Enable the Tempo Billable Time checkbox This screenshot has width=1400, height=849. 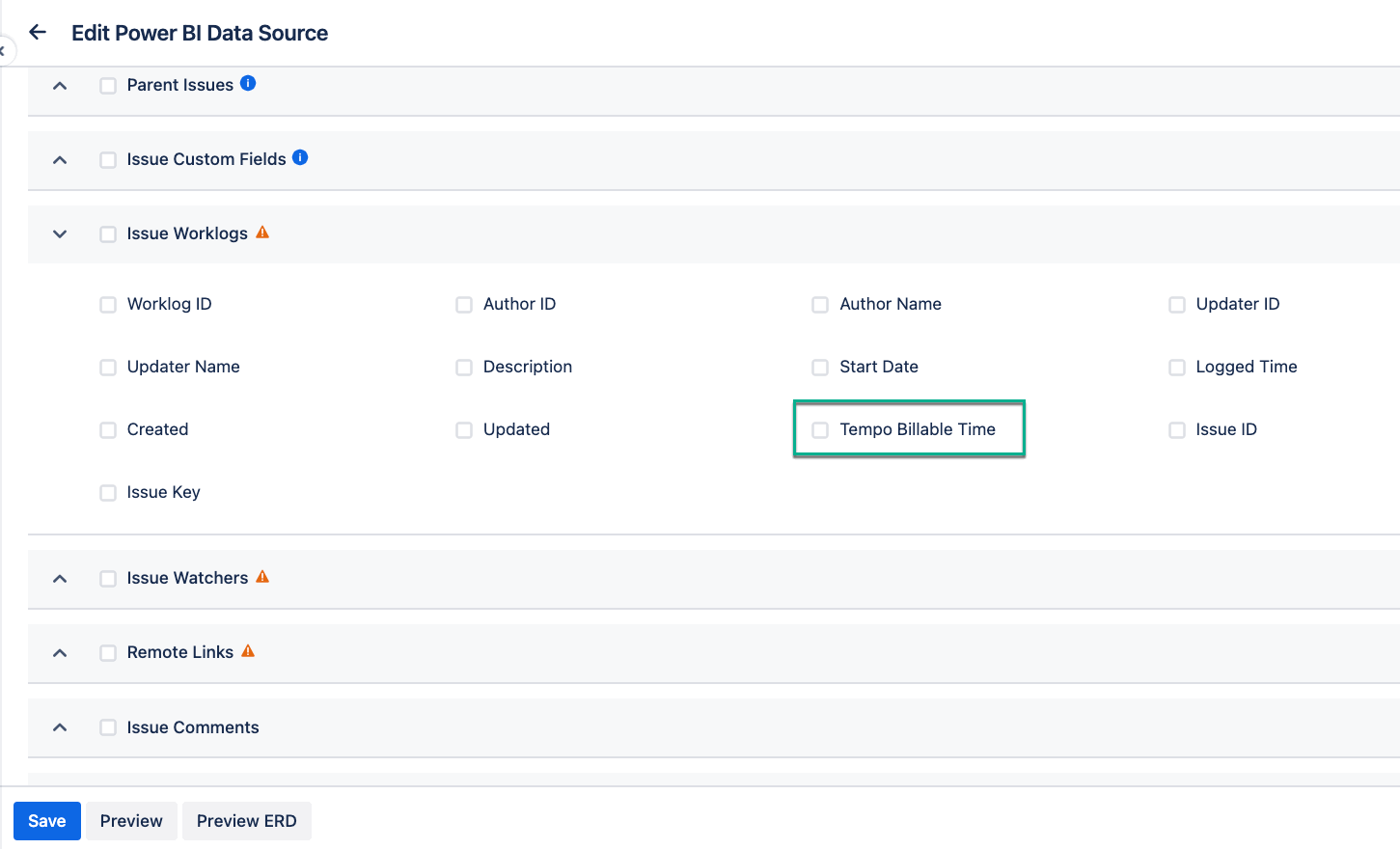click(x=820, y=429)
